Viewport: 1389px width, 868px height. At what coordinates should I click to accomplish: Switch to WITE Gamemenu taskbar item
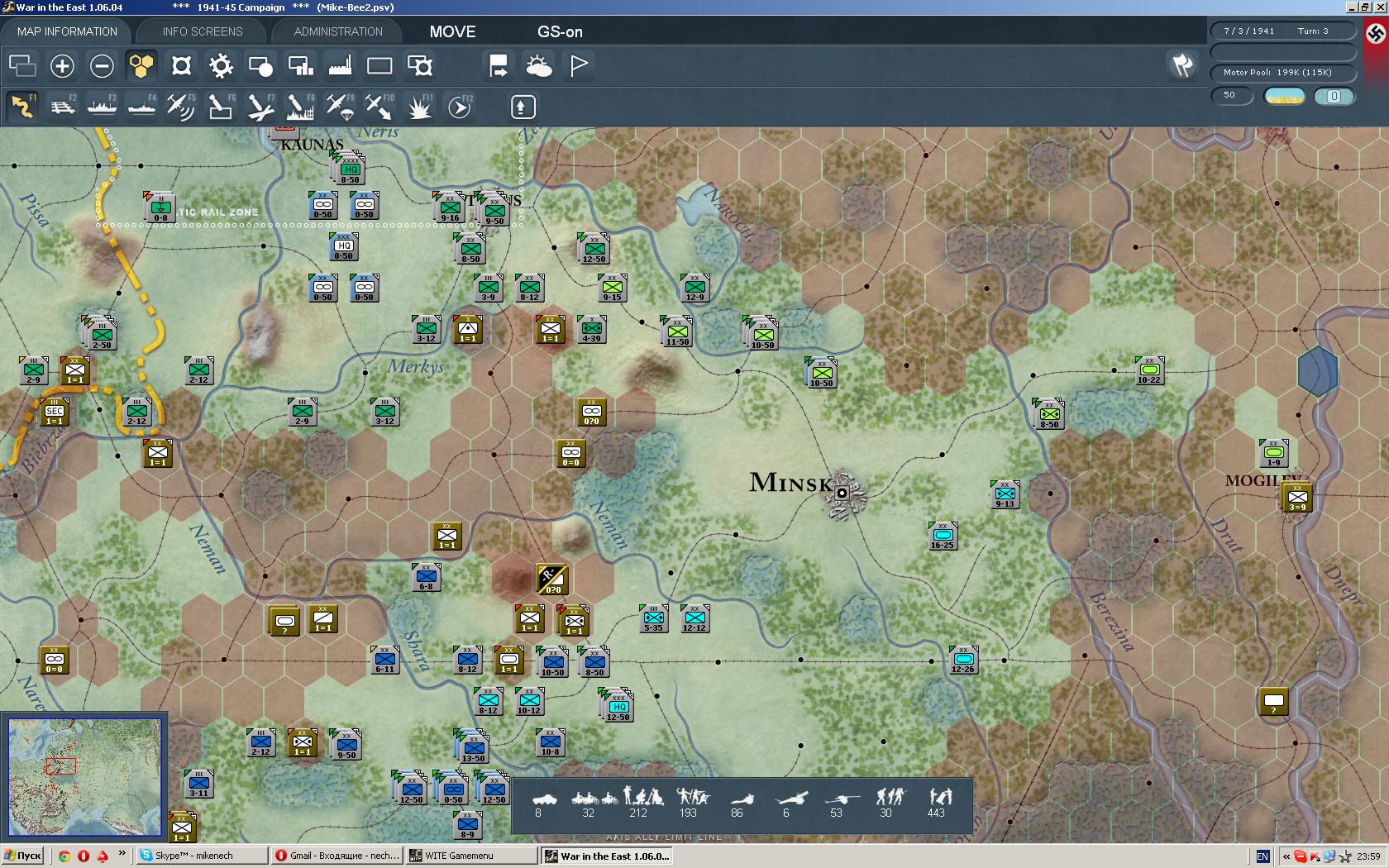(471, 856)
